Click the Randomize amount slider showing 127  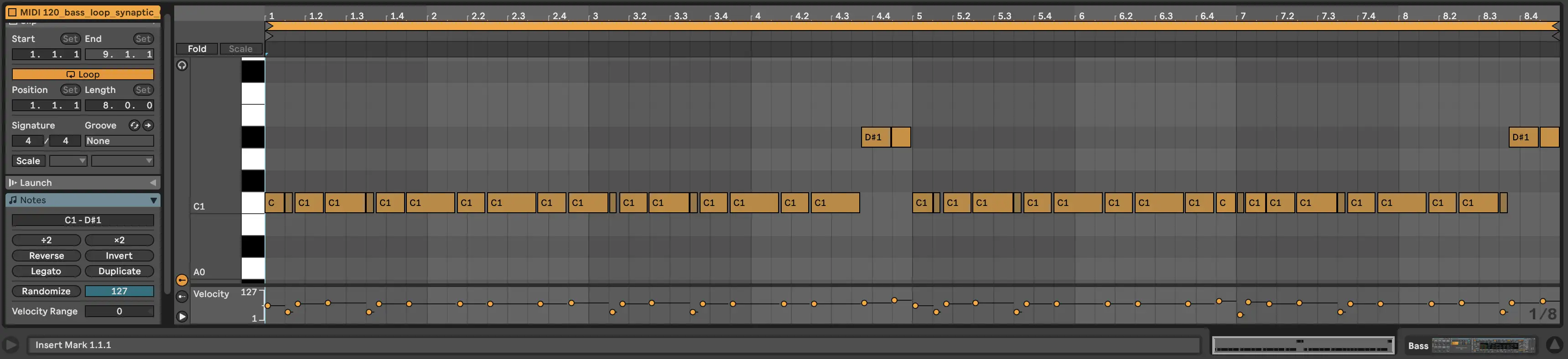[119, 292]
